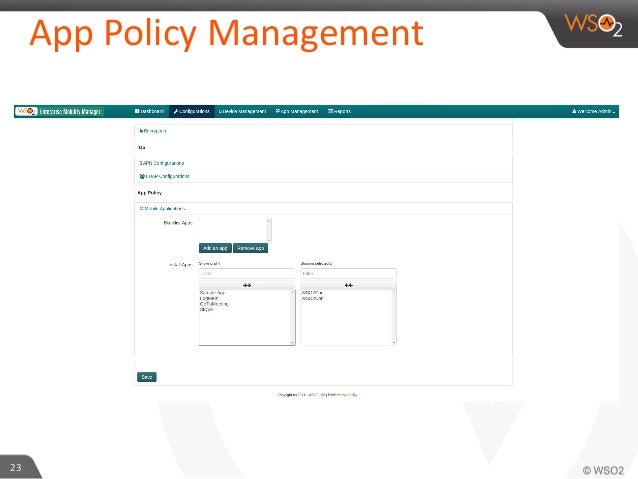Select the Configurations tab

tap(191, 111)
